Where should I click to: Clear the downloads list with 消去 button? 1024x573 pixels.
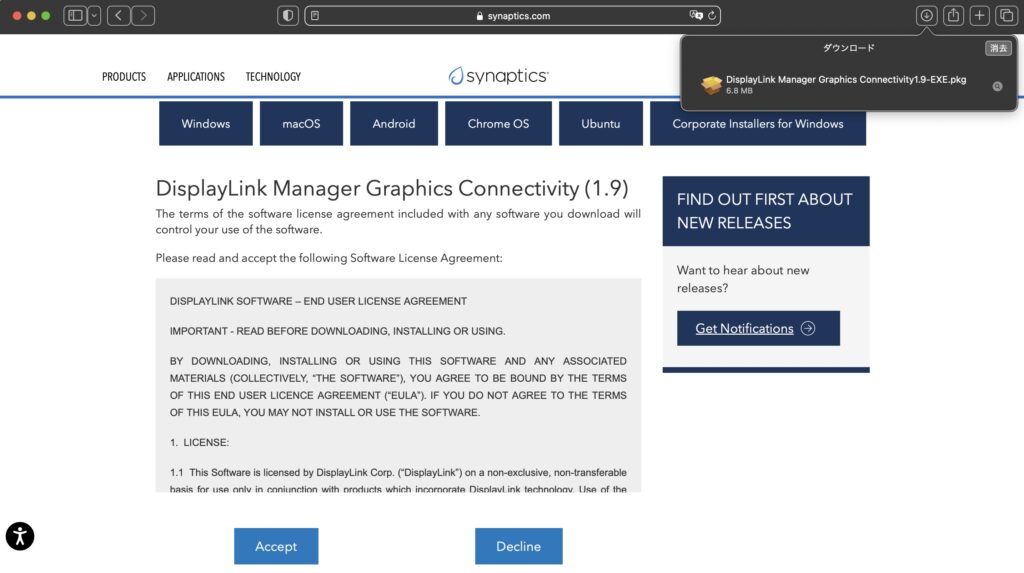[998, 48]
